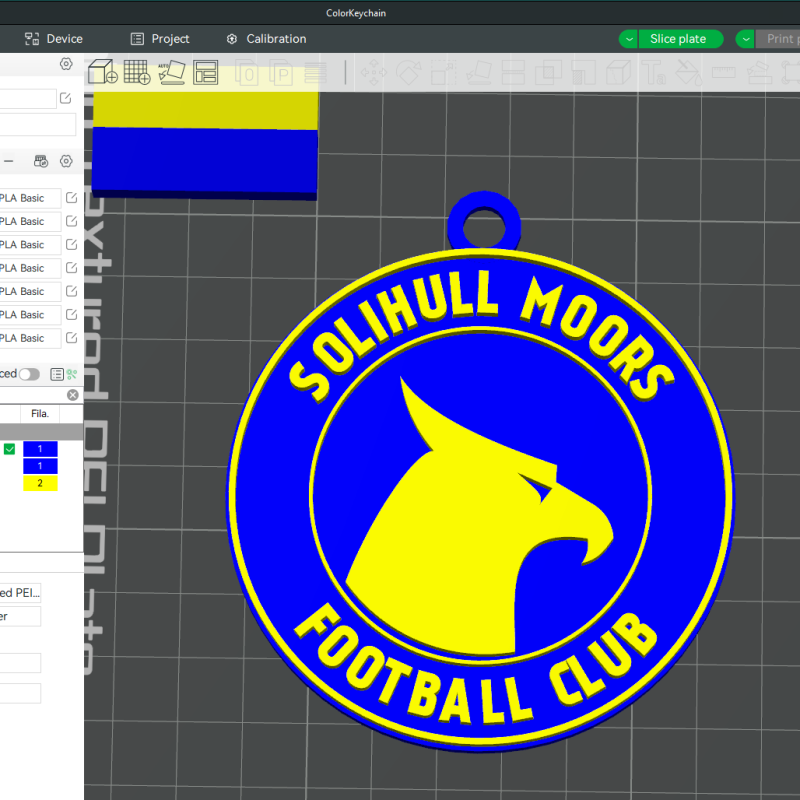Viewport: 800px width, 800px height.
Task: Click the Fila. column header
Action: click(x=40, y=413)
